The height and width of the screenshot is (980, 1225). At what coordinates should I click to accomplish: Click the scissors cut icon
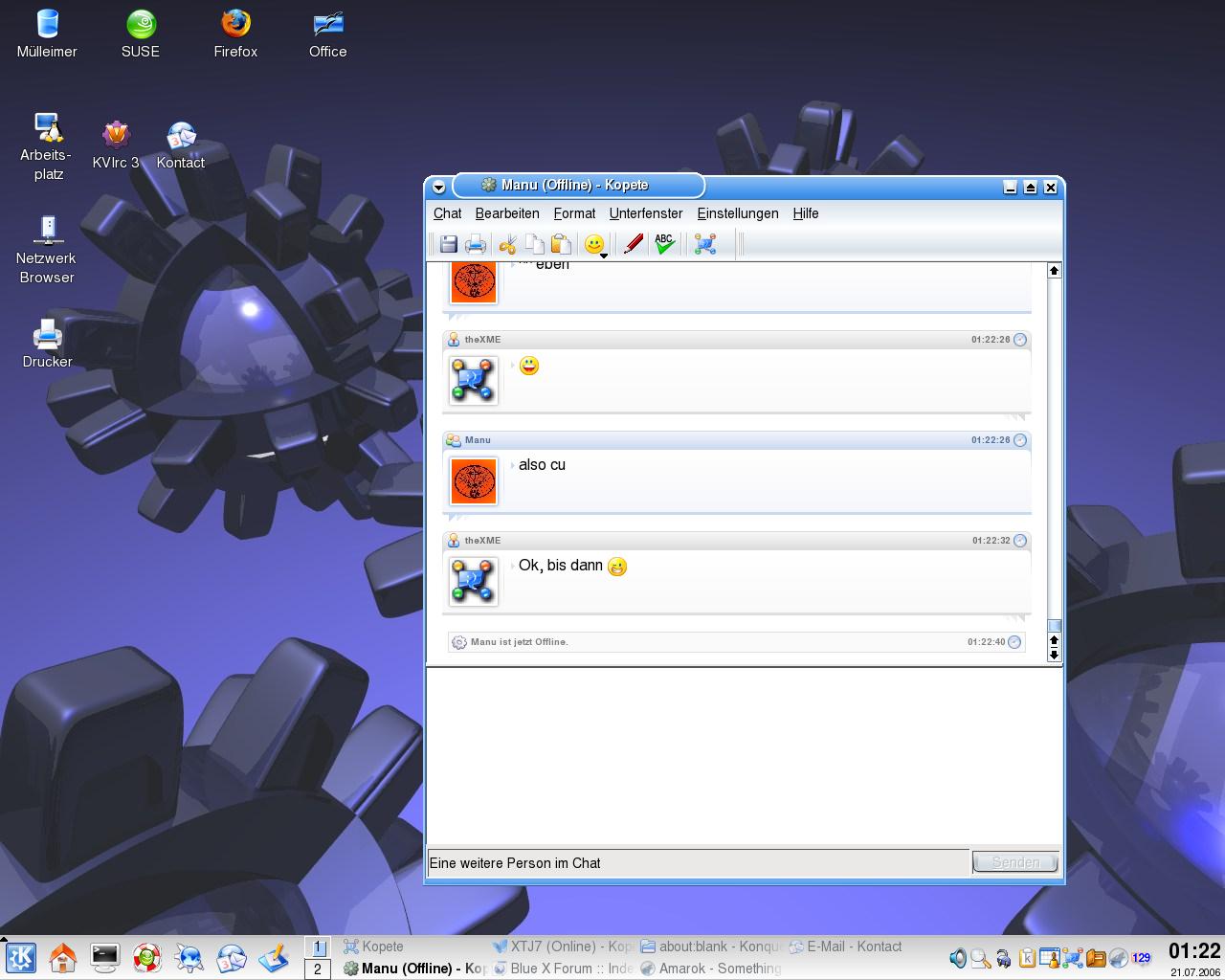[507, 245]
